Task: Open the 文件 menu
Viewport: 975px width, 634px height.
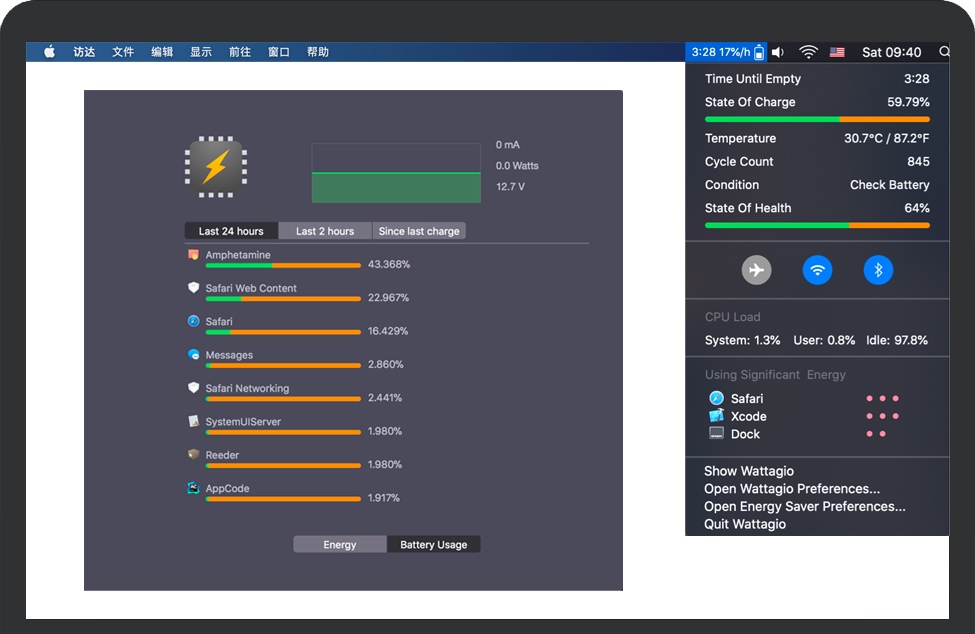Action: (x=122, y=51)
